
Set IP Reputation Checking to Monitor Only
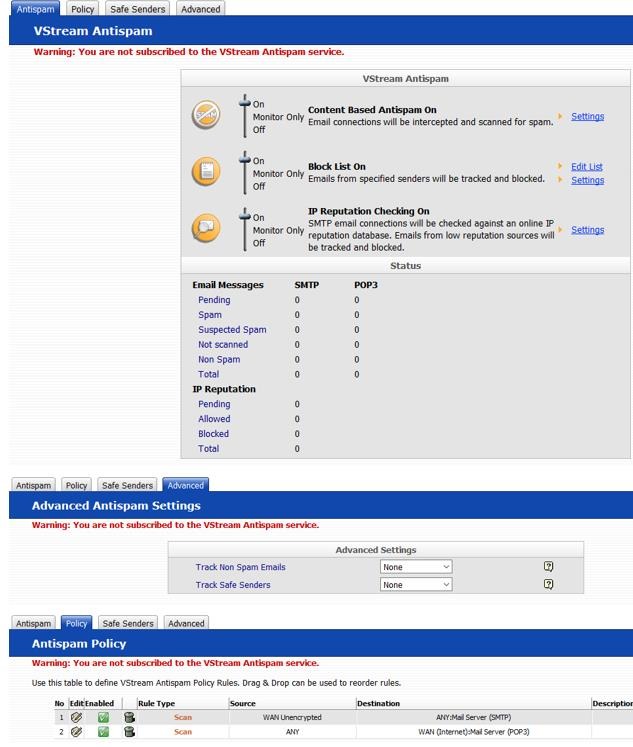278,230
